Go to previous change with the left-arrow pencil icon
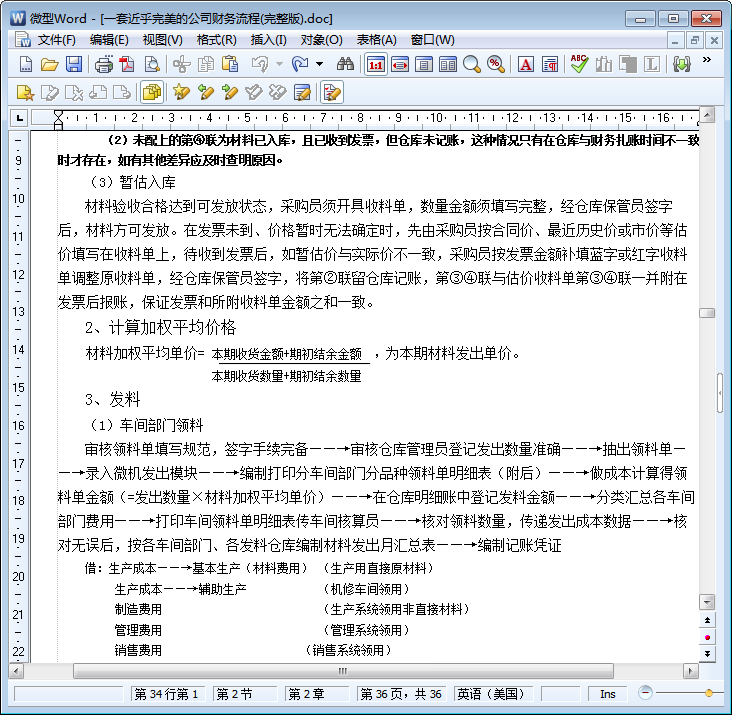 (205, 92)
